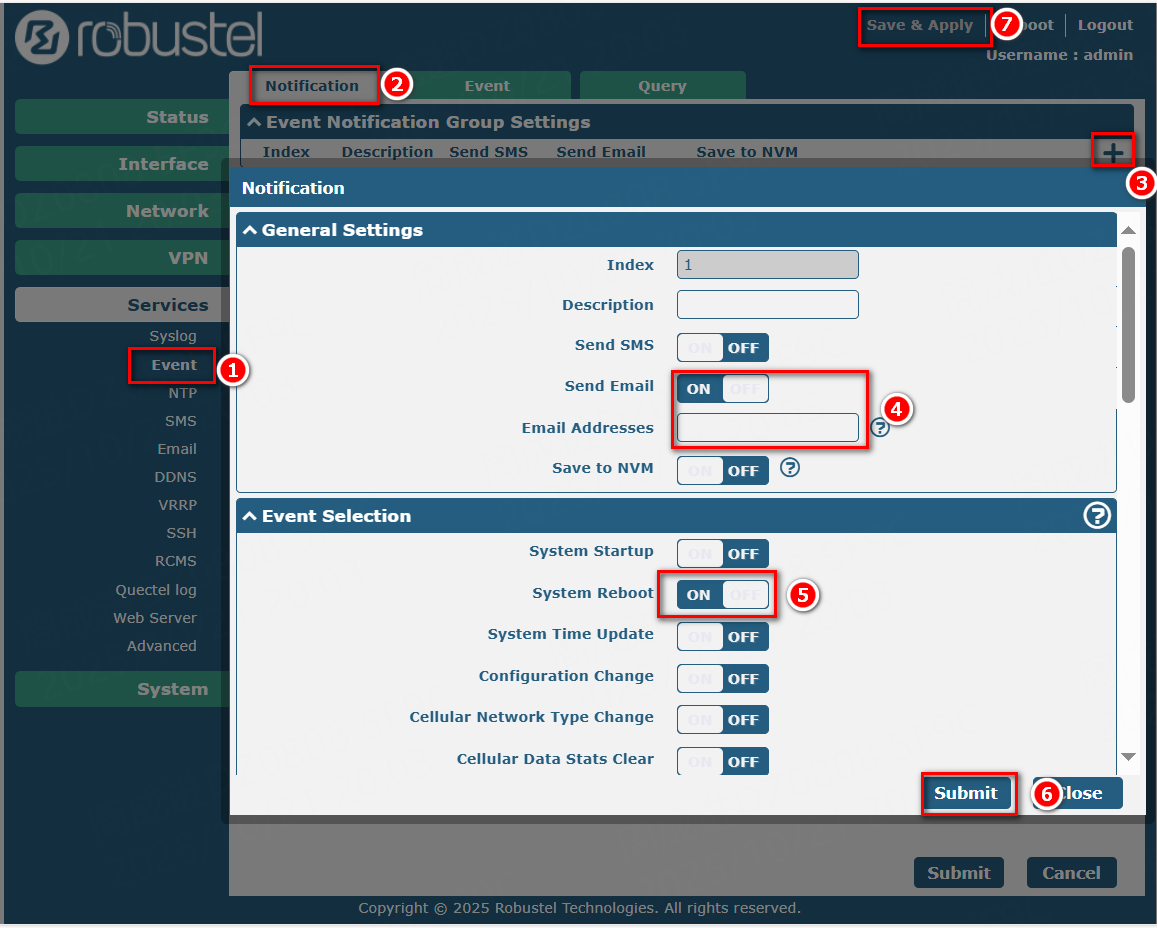This screenshot has height=928, width=1157.
Task: Click the plus icon to add notification group
Action: (1113, 153)
